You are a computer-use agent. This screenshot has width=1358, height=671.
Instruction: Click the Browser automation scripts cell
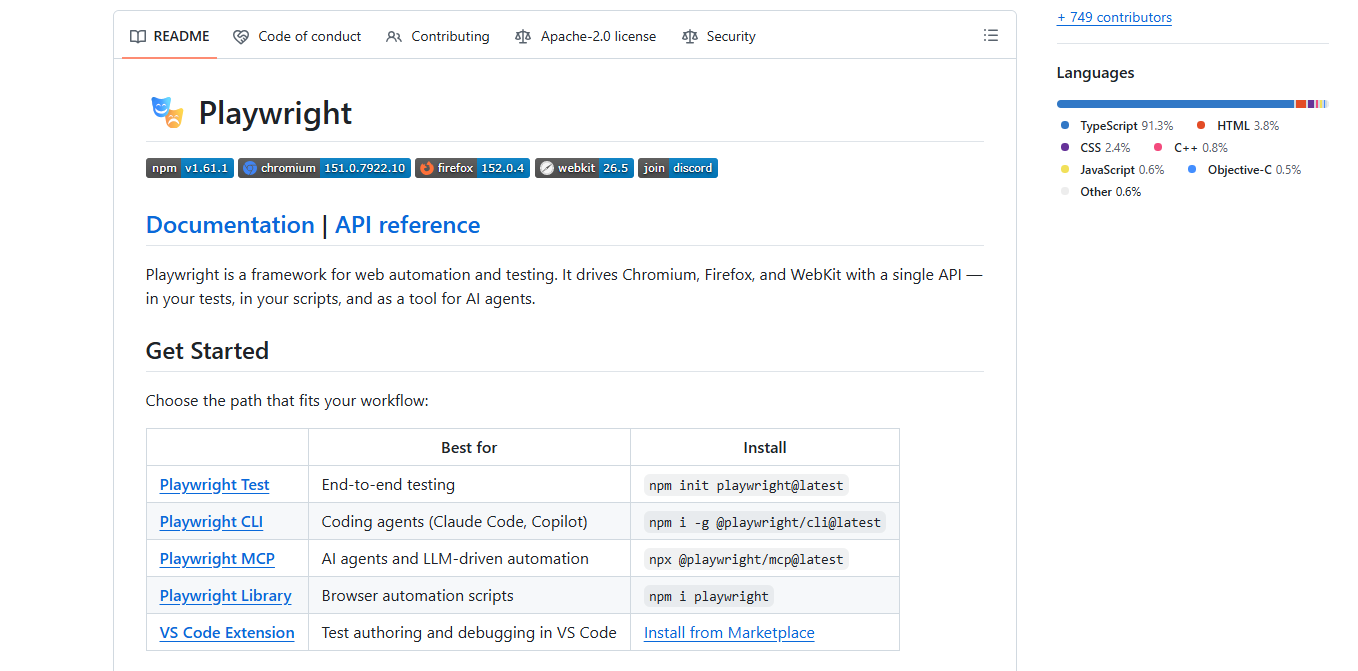click(469, 596)
